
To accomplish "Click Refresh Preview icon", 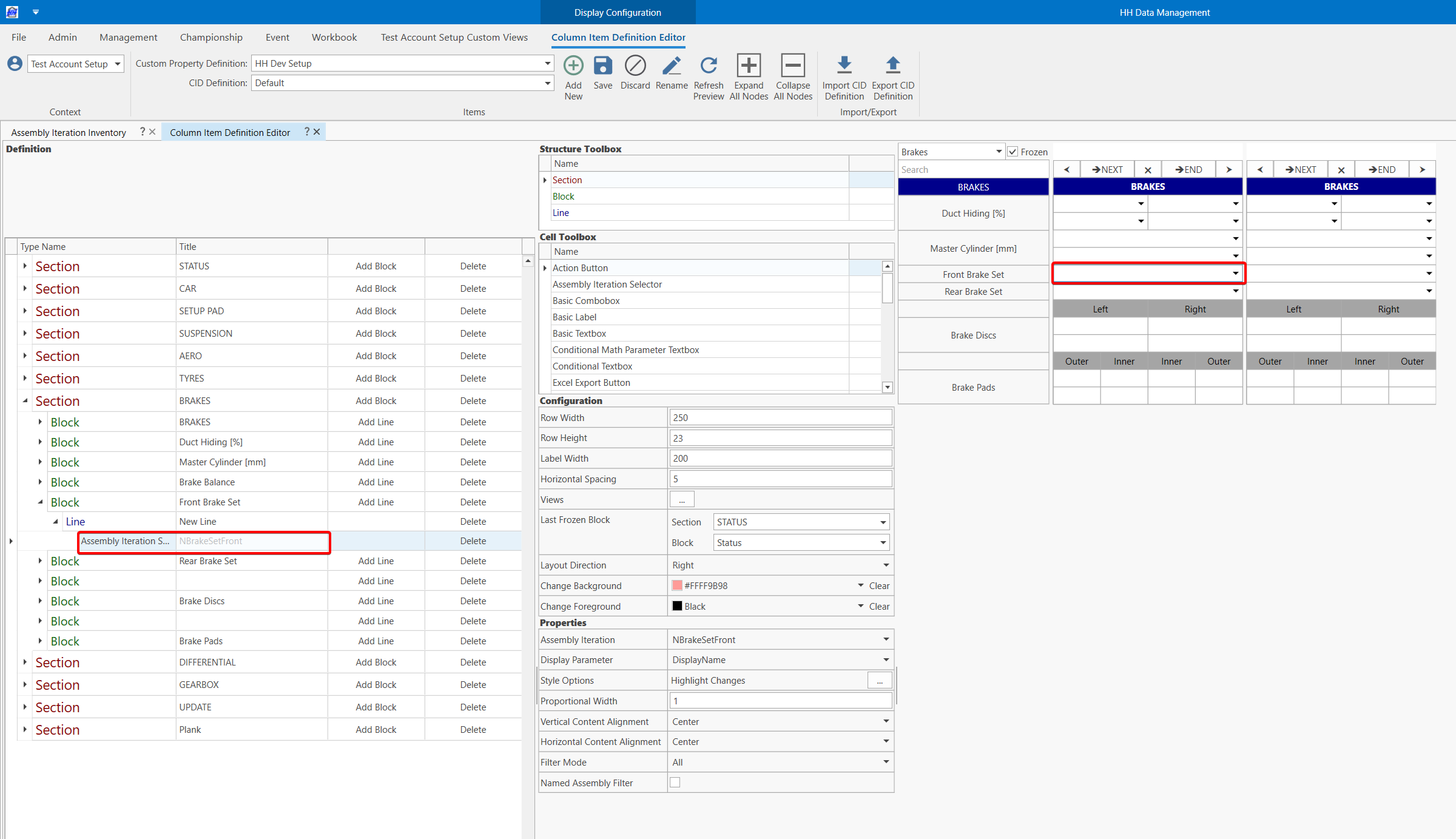I will [708, 66].
